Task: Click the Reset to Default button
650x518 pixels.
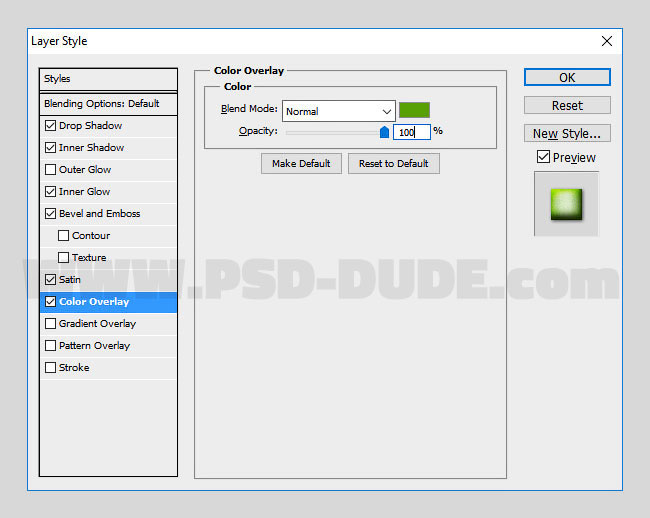Action: click(394, 164)
